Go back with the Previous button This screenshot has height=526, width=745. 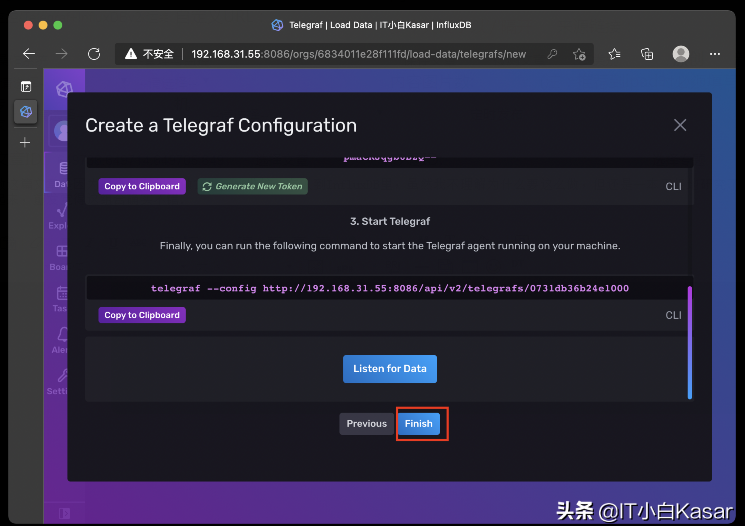366,424
